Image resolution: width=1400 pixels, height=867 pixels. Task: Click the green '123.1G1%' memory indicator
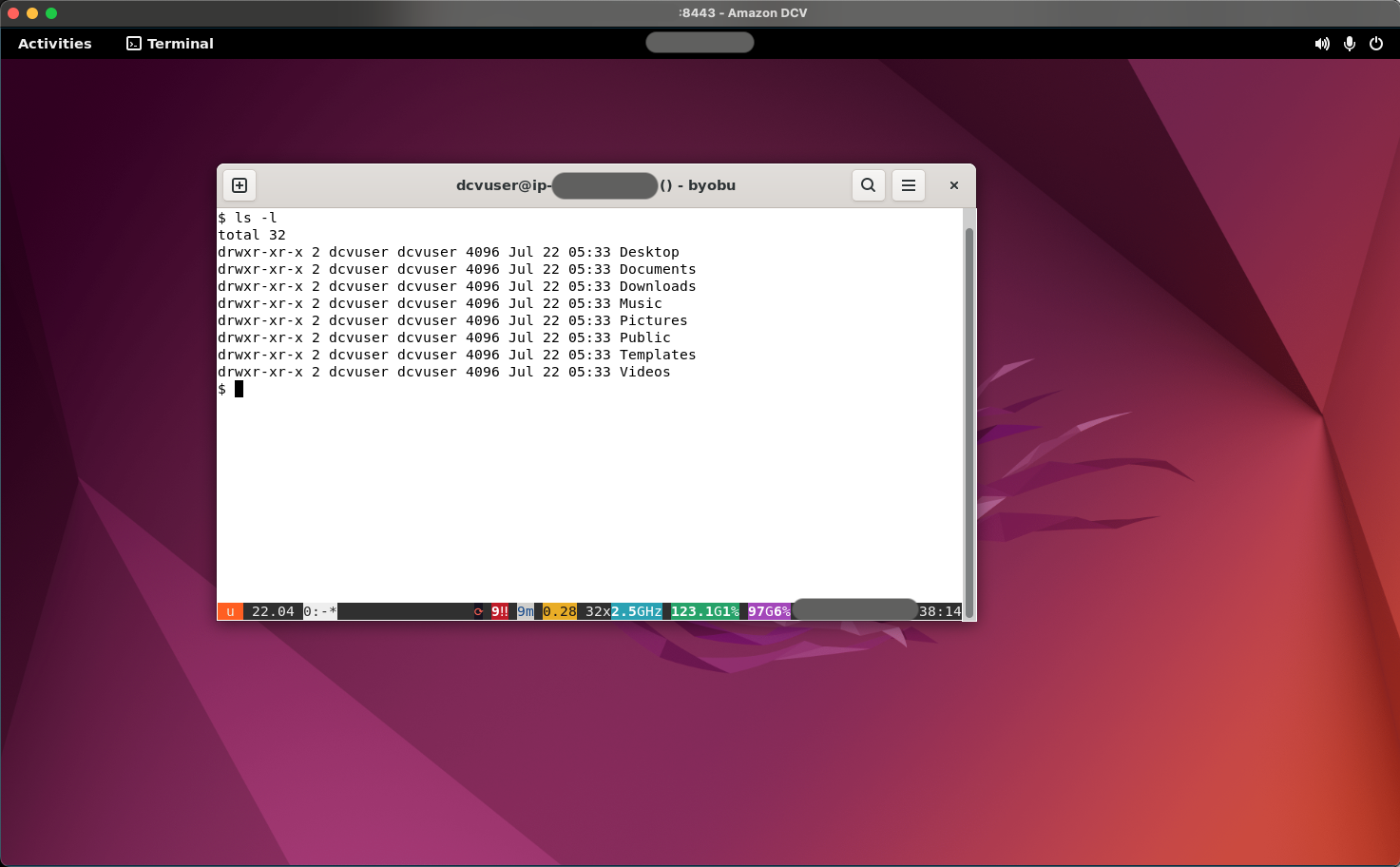(705, 611)
